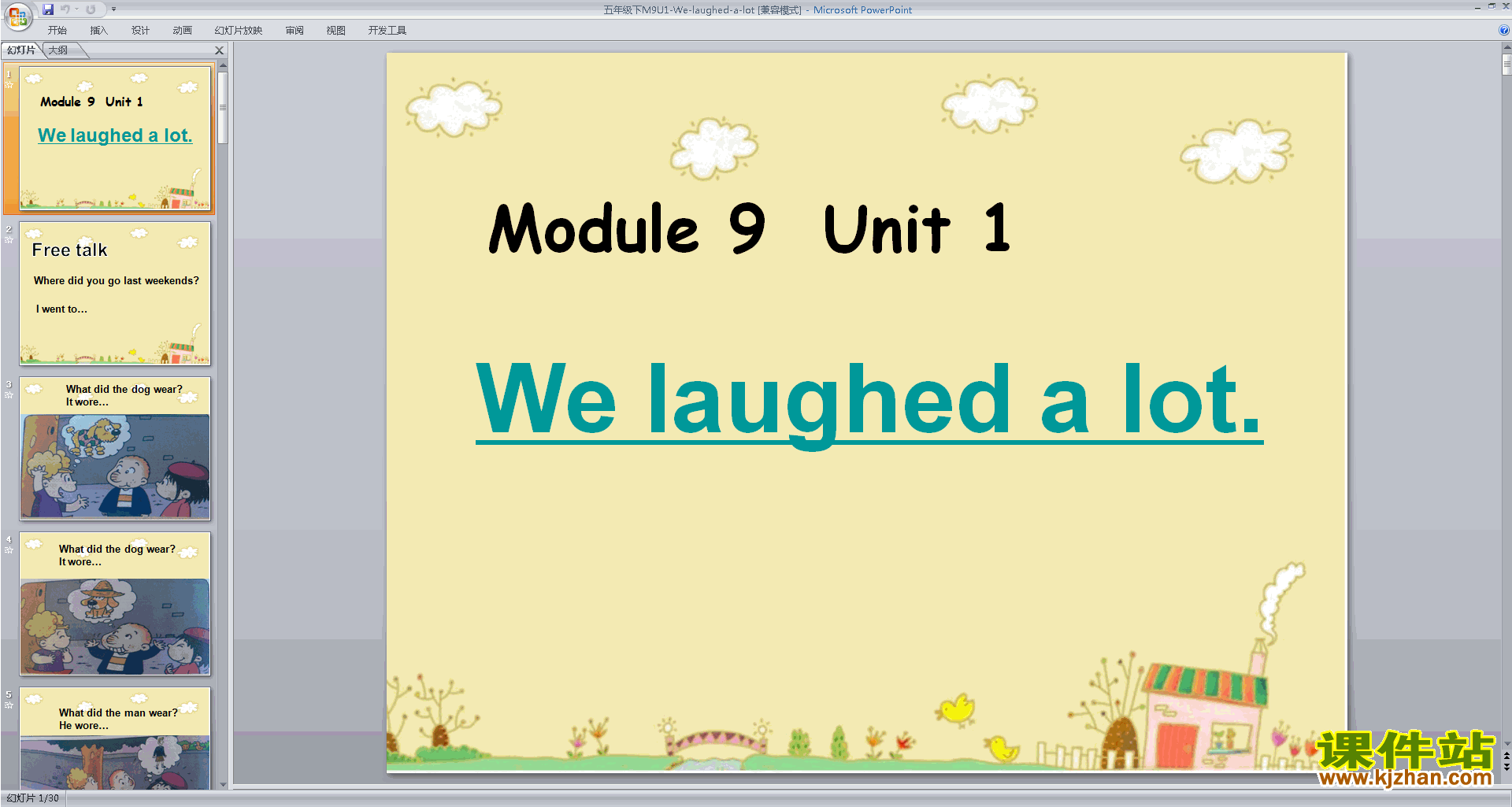Select slide 1 thumbnail Module 9 Unit 1
Viewport: 1512px width, 807px height.
tap(115, 138)
